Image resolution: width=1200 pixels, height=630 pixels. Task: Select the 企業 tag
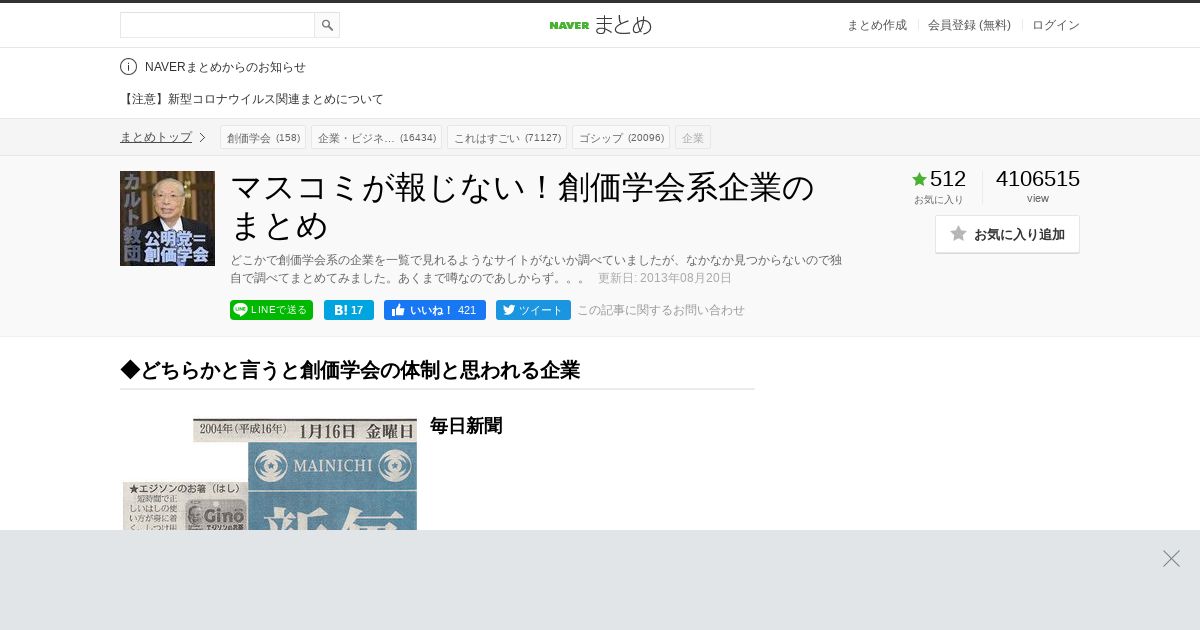pyautogui.click(x=693, y=137)
